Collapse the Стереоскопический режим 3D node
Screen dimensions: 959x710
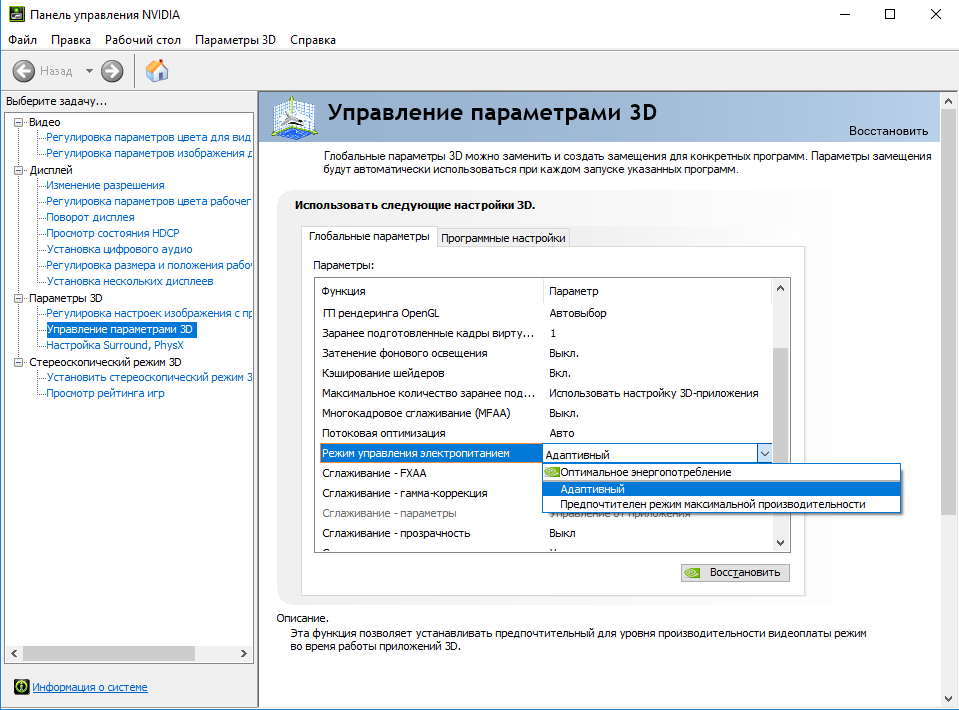click(19, 363)
